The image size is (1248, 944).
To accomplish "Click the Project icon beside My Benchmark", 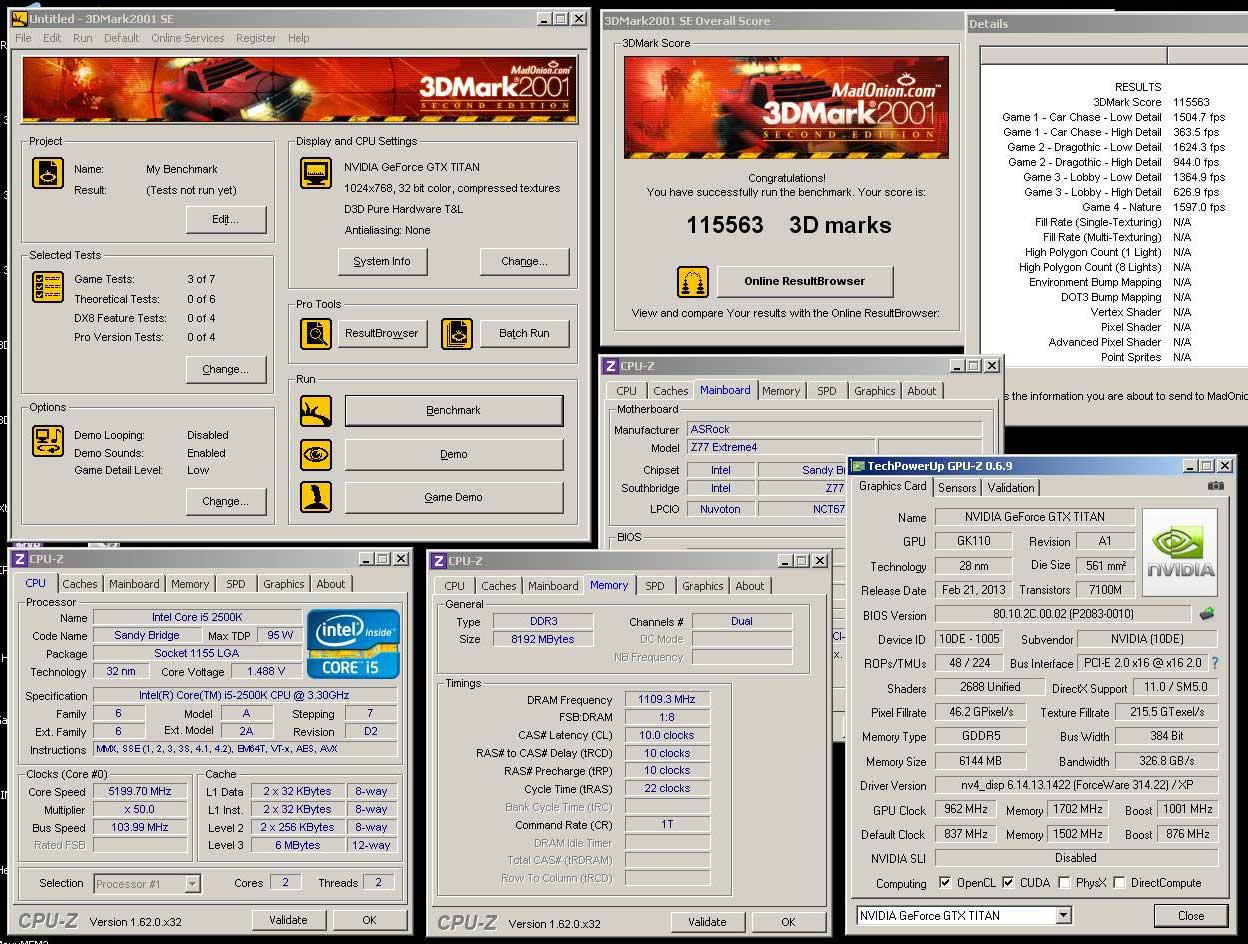I will [47, 173].
